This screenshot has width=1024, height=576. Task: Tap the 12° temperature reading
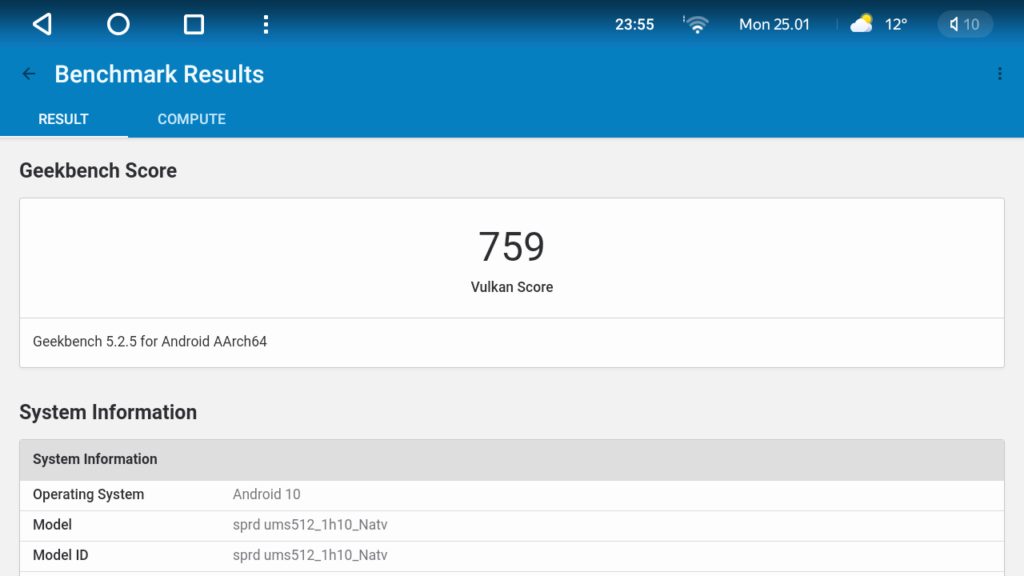click(x=896, y=24)
